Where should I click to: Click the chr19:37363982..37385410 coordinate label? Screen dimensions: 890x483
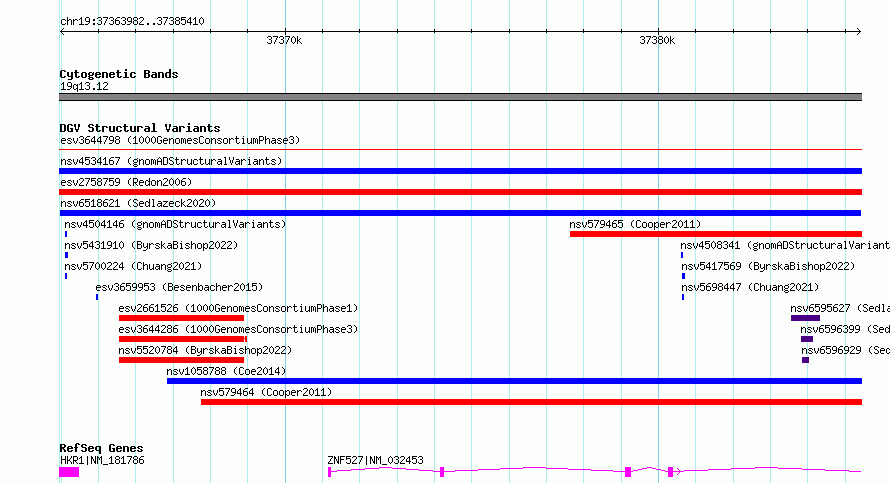[132, 22]
